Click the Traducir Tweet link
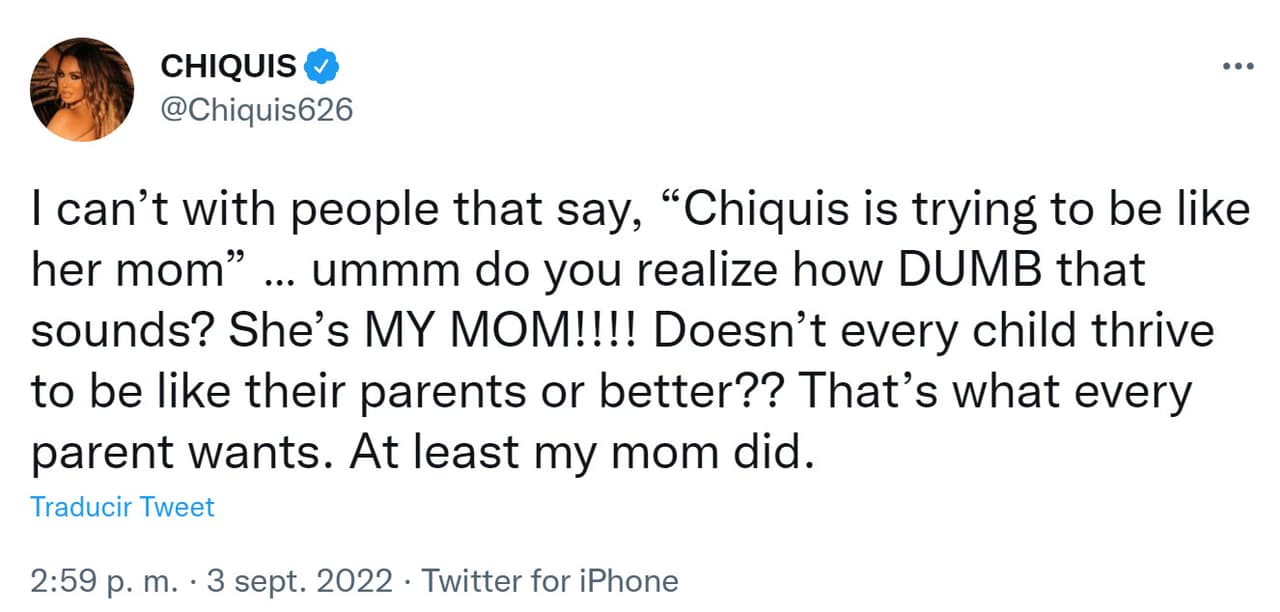Viewport: 1280px width, 612px height. [121, 507]
